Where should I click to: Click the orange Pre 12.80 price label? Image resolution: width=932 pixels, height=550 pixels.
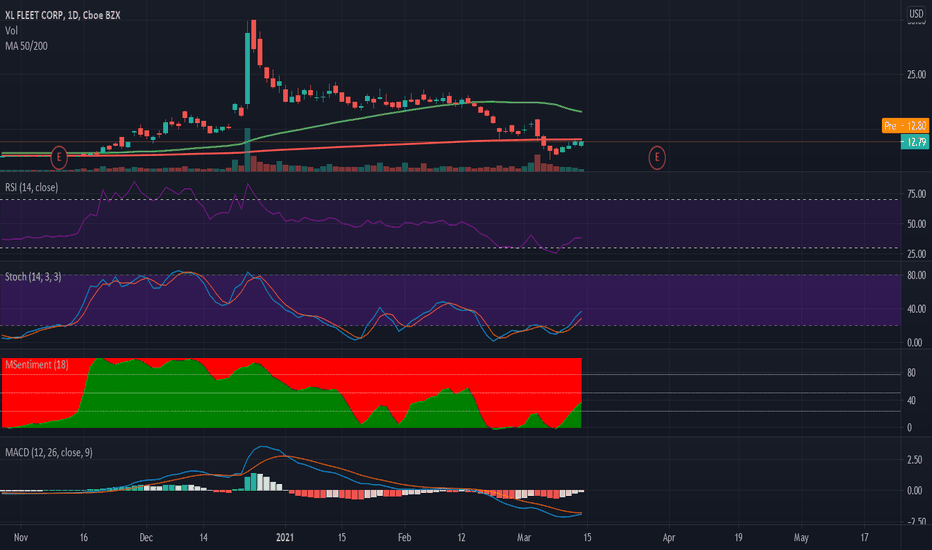[x=905, y=125]
